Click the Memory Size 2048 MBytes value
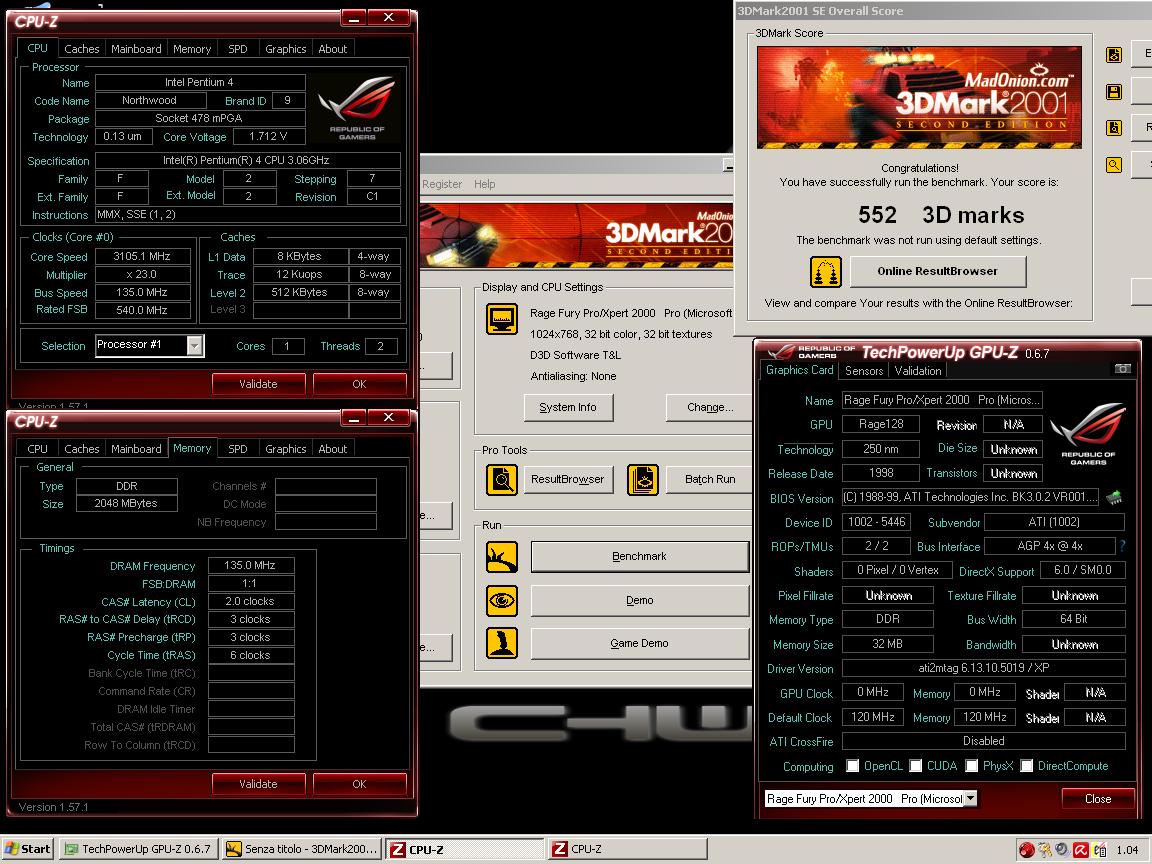The width and height of the screenshot is (1152, 864). tap(126, 503)
